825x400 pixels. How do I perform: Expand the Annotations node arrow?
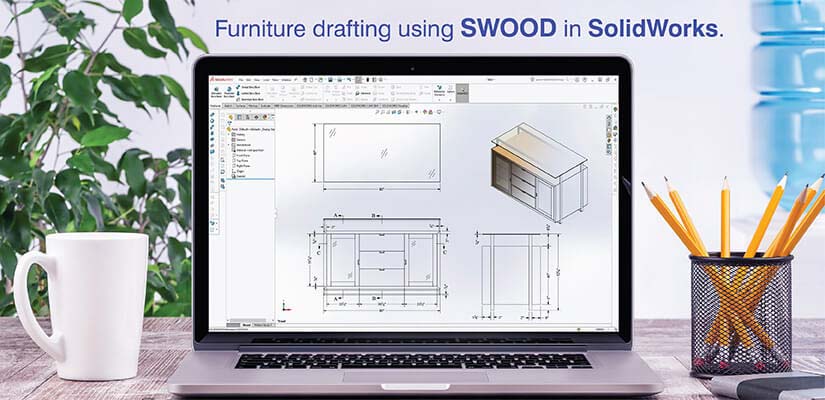[228, 145]
